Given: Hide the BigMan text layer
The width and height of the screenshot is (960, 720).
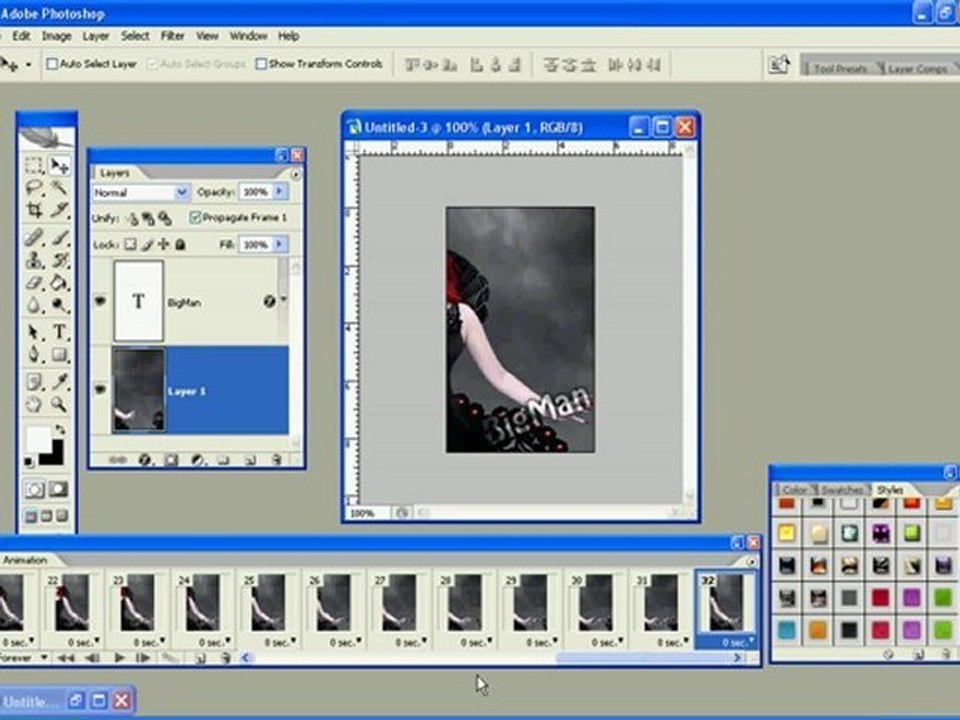Looking at the screenshot, I should 99,301.
